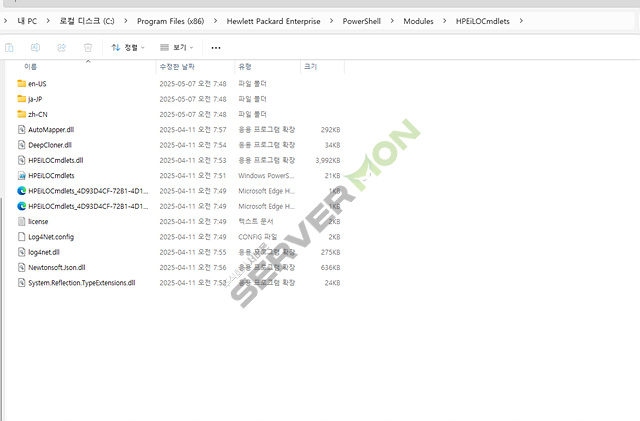Viewport: 640px width, 421px height.
Task: Go to 로컬 디스크 (C:) breadcrumb
Action: click(x=87, y=21)
